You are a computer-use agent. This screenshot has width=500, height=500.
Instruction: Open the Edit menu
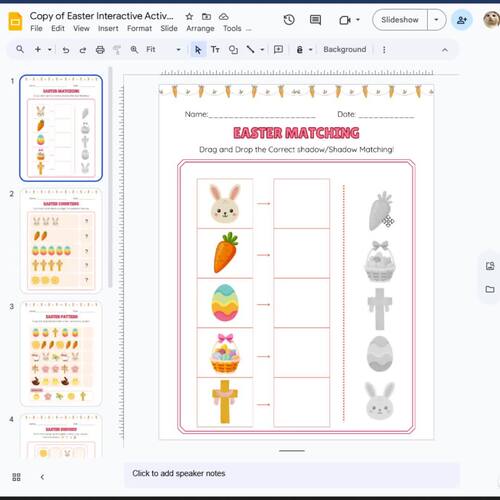pos(58,28)
